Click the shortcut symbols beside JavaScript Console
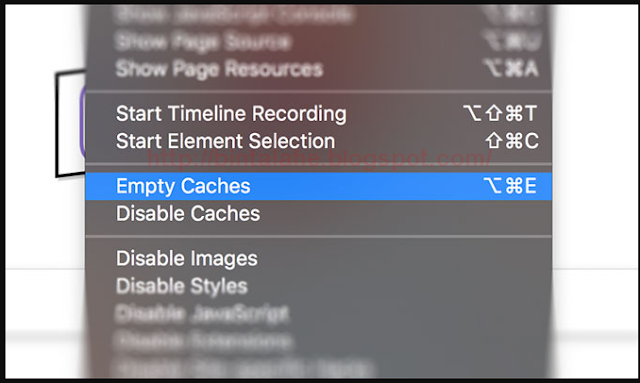 pos(510,15)
